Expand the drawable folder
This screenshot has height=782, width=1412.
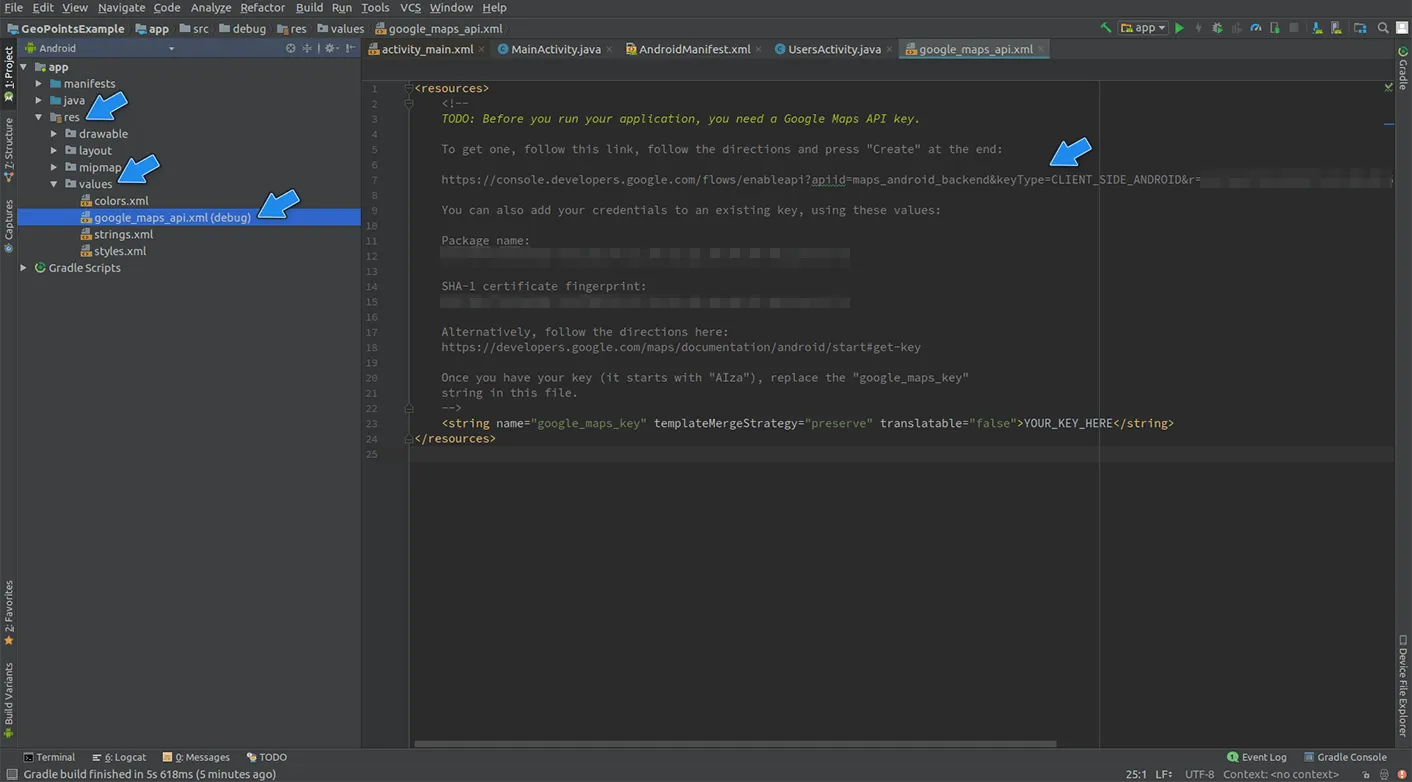point(54,134)
